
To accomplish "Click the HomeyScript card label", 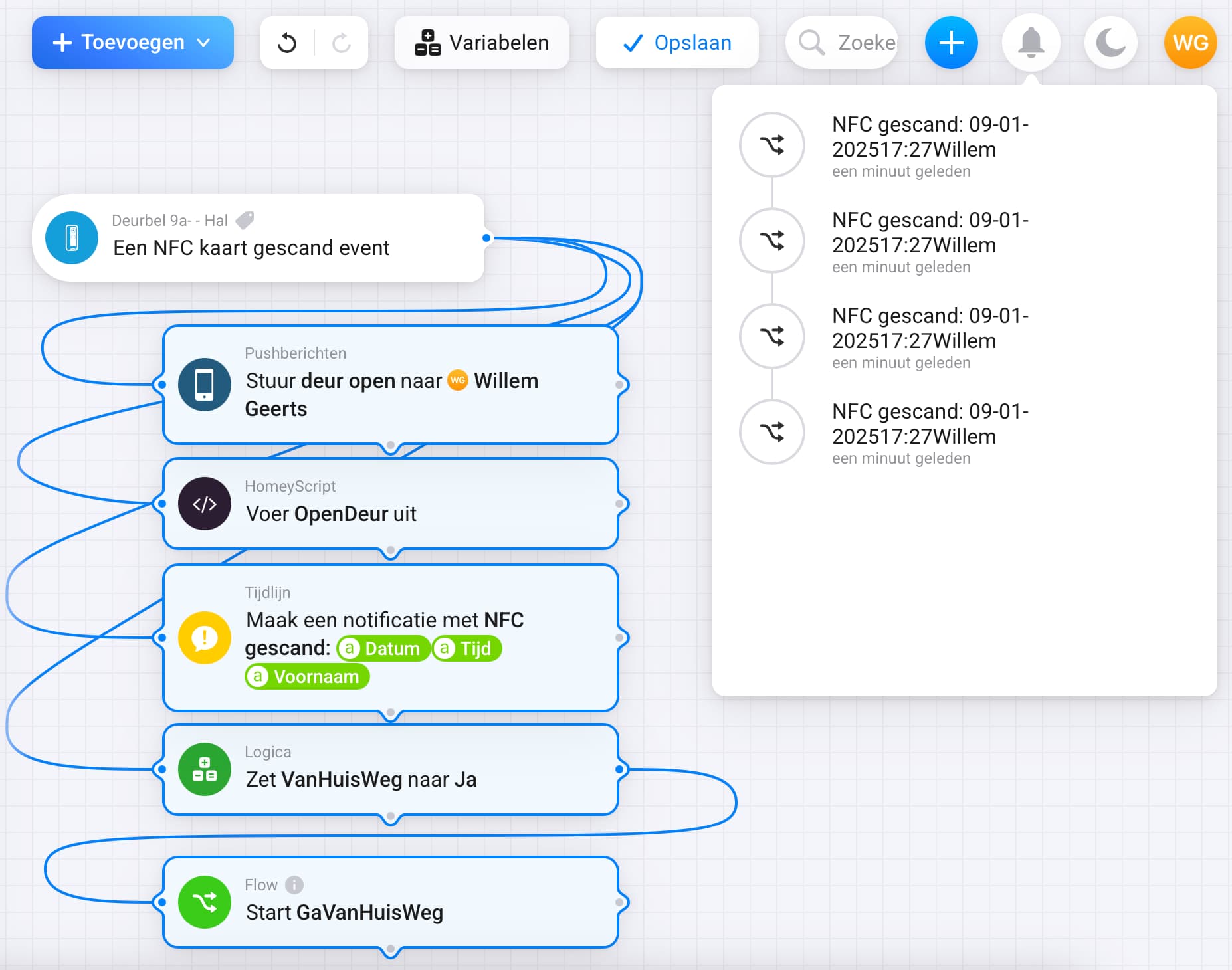I will tap(290, 486).
